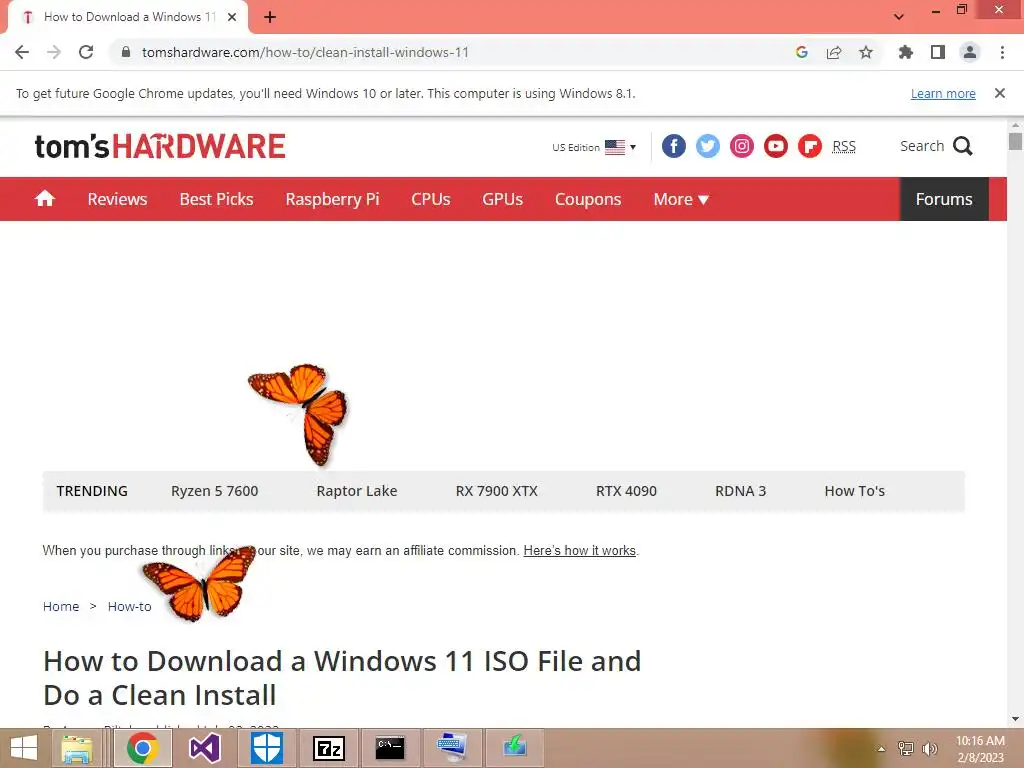
Task: Share this page via share icon
Action: [x=834, y=52]
